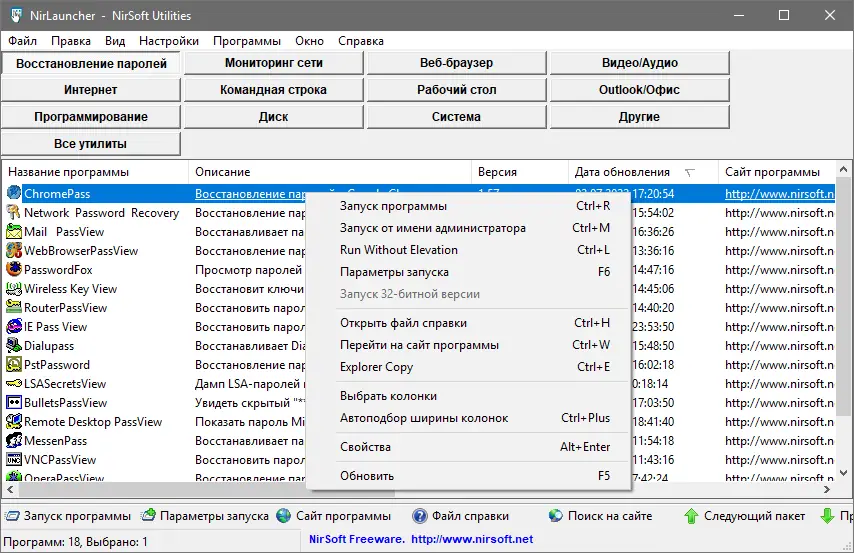
Task: Select the BulletsPassView icon
Action: (14, 403)
